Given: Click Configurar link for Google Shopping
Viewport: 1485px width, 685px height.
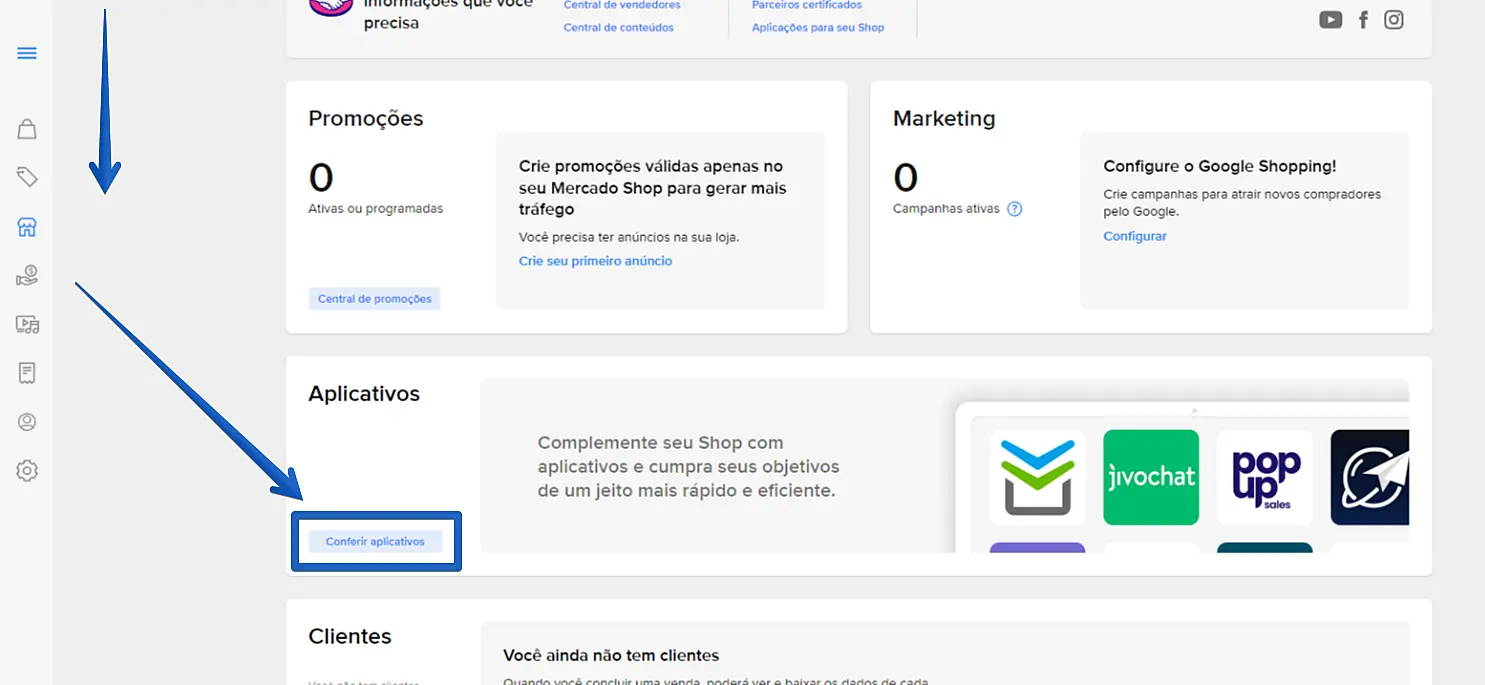Looking at the screenshot, I should [1135, 236].
